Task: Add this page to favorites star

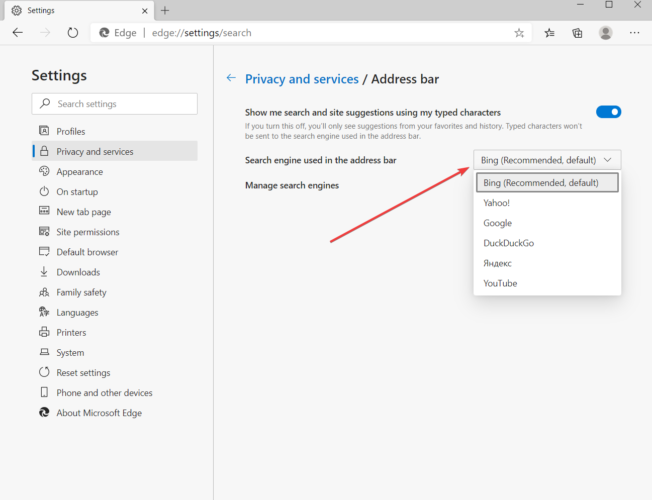Action: click(x=519, y=33)
